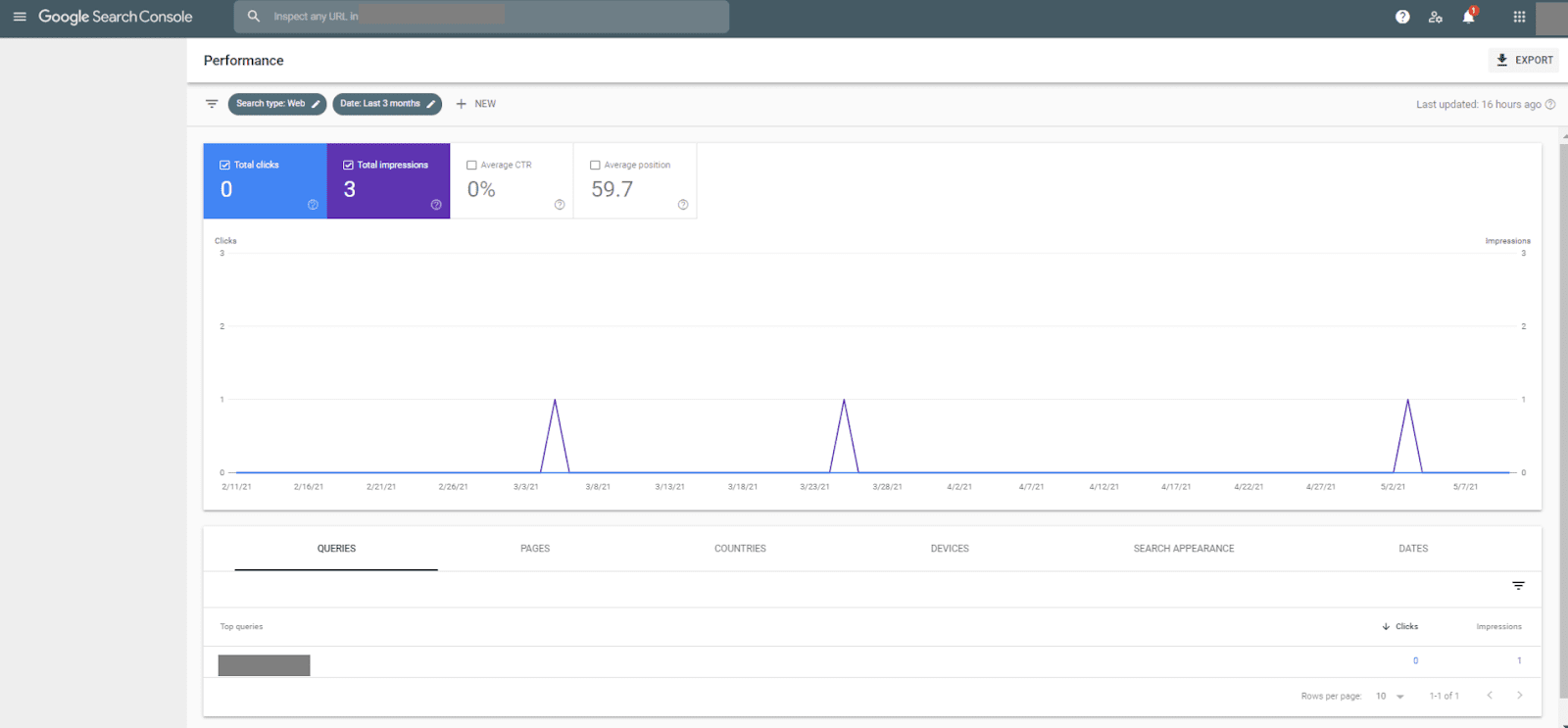Edit the Date: Last 3 months filter
Viewport: 1568px width, 728px height.
[387, 104]
